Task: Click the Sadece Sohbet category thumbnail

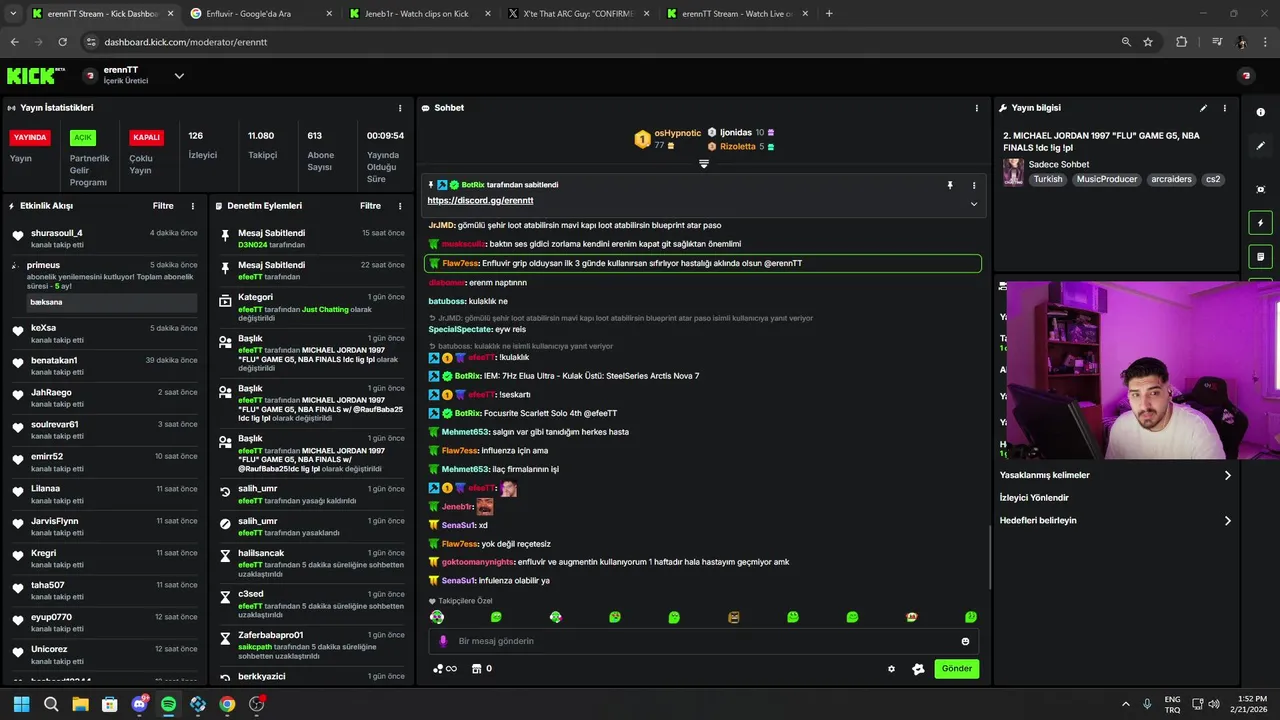Action: point(1014,172)
